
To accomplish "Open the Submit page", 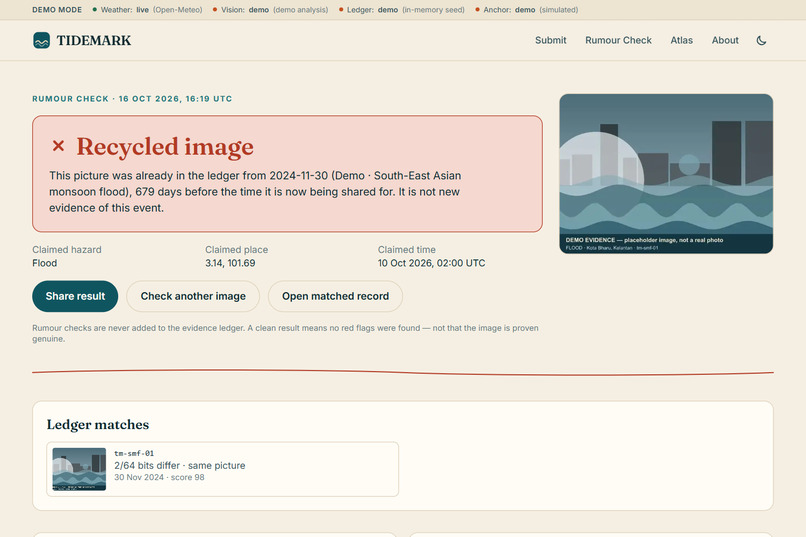I will pyautogui.click(x=551, y=40).
